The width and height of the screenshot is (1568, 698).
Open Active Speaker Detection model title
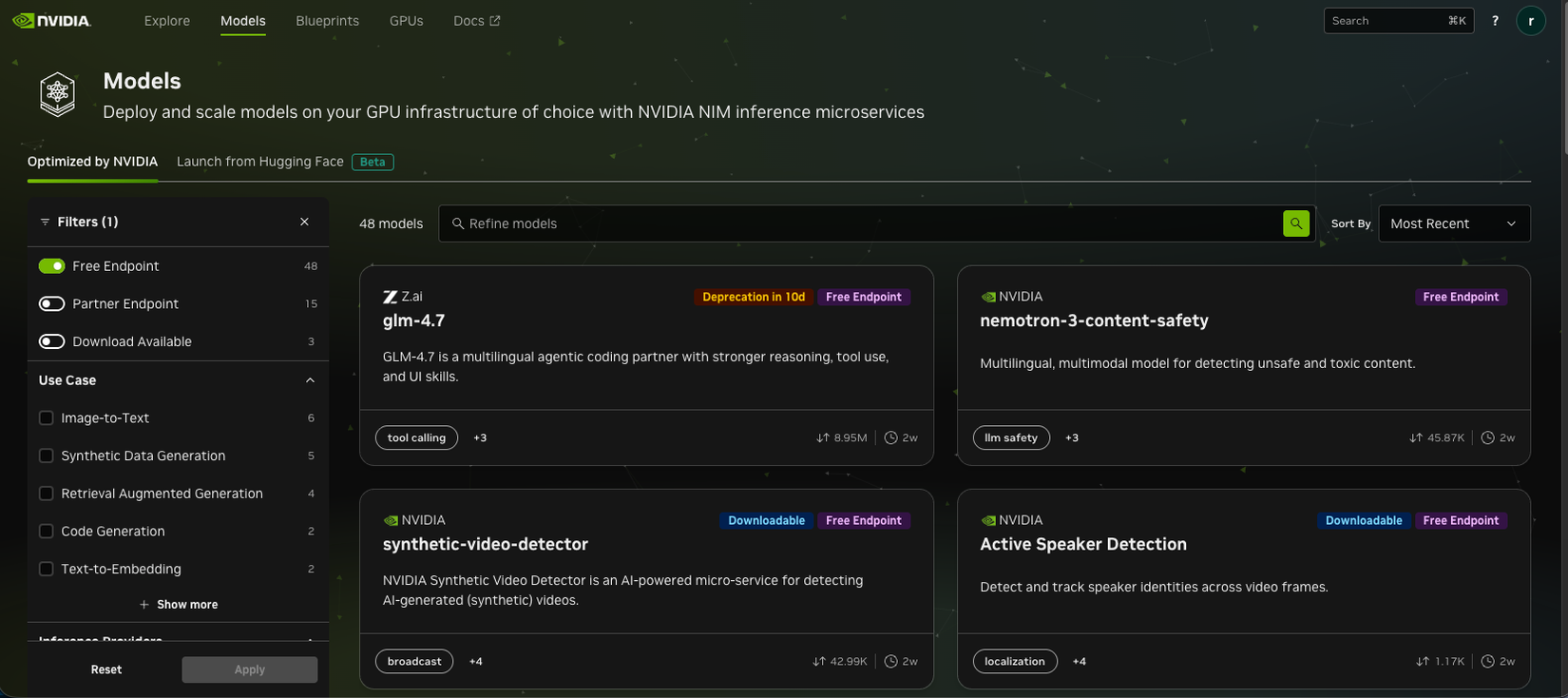tap(1083, 544)
